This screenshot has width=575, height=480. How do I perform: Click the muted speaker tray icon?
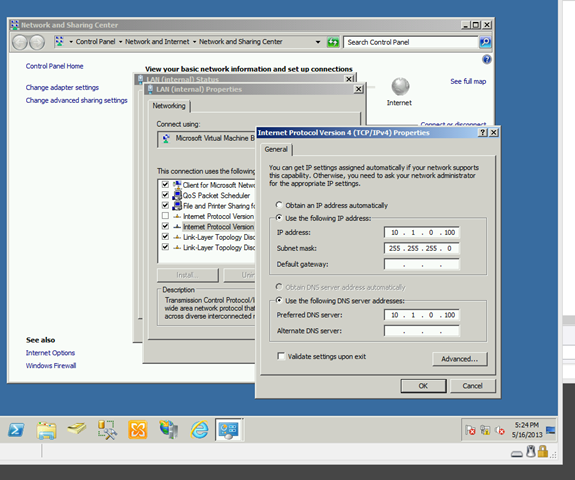(x=500, y=430)
